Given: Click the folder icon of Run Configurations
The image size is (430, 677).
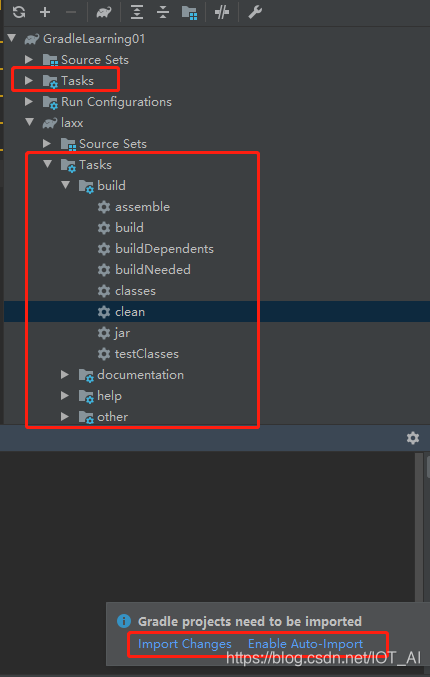Looking at the screenshot, I should tap(50, 102).
